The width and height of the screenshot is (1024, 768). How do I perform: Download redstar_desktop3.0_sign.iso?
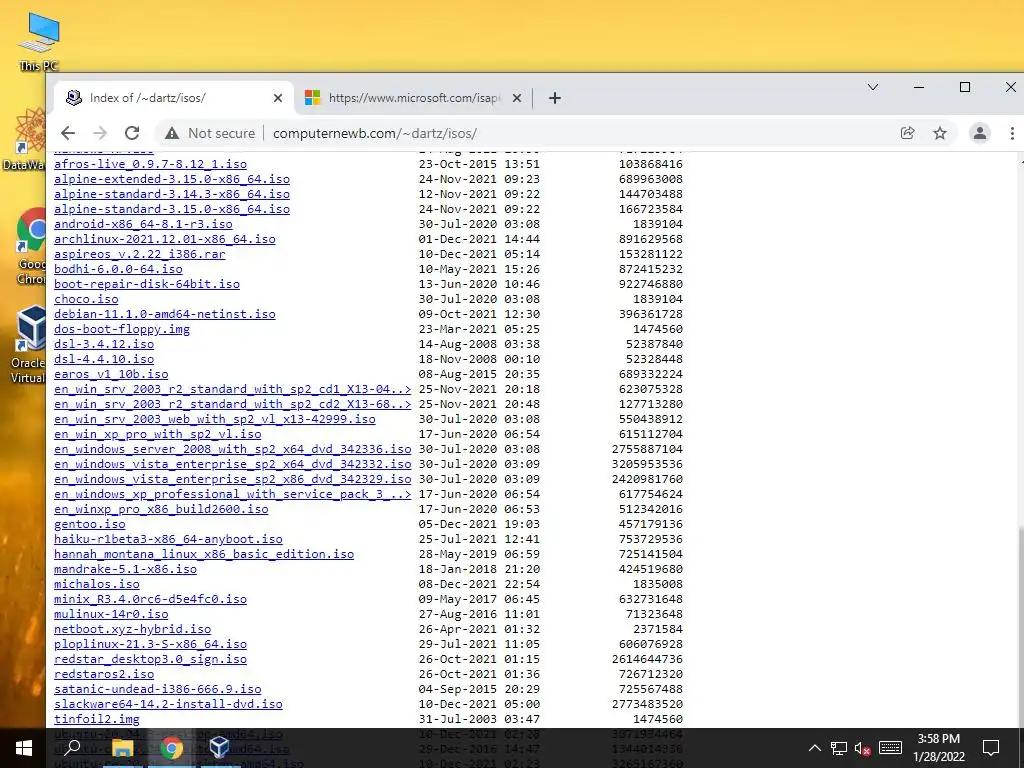tap(150, 660)
